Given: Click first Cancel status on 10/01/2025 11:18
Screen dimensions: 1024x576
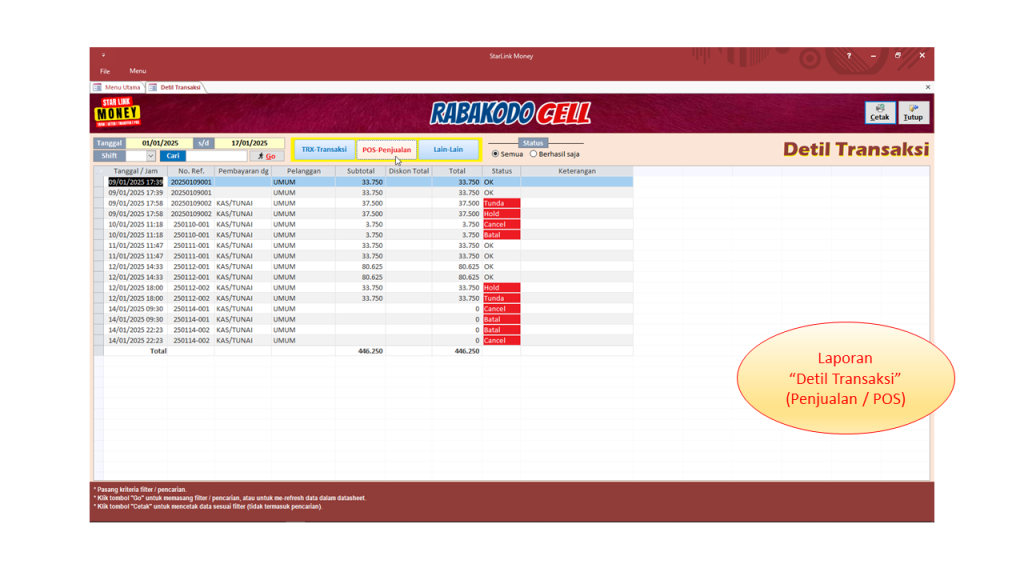Looking at the screenshot, I should [x=502, y=224].
